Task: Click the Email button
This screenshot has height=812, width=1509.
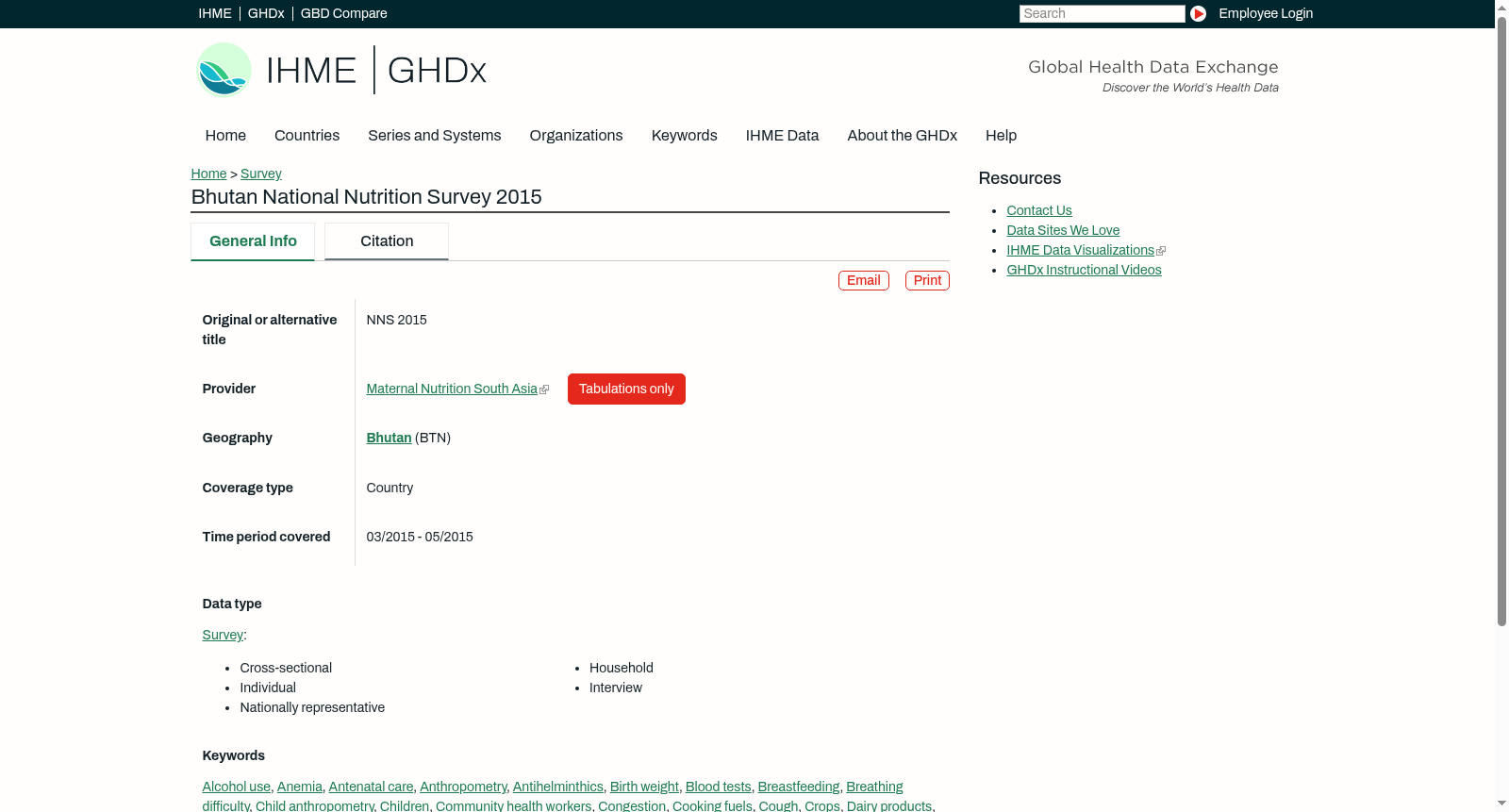Action: click(864, 280)
